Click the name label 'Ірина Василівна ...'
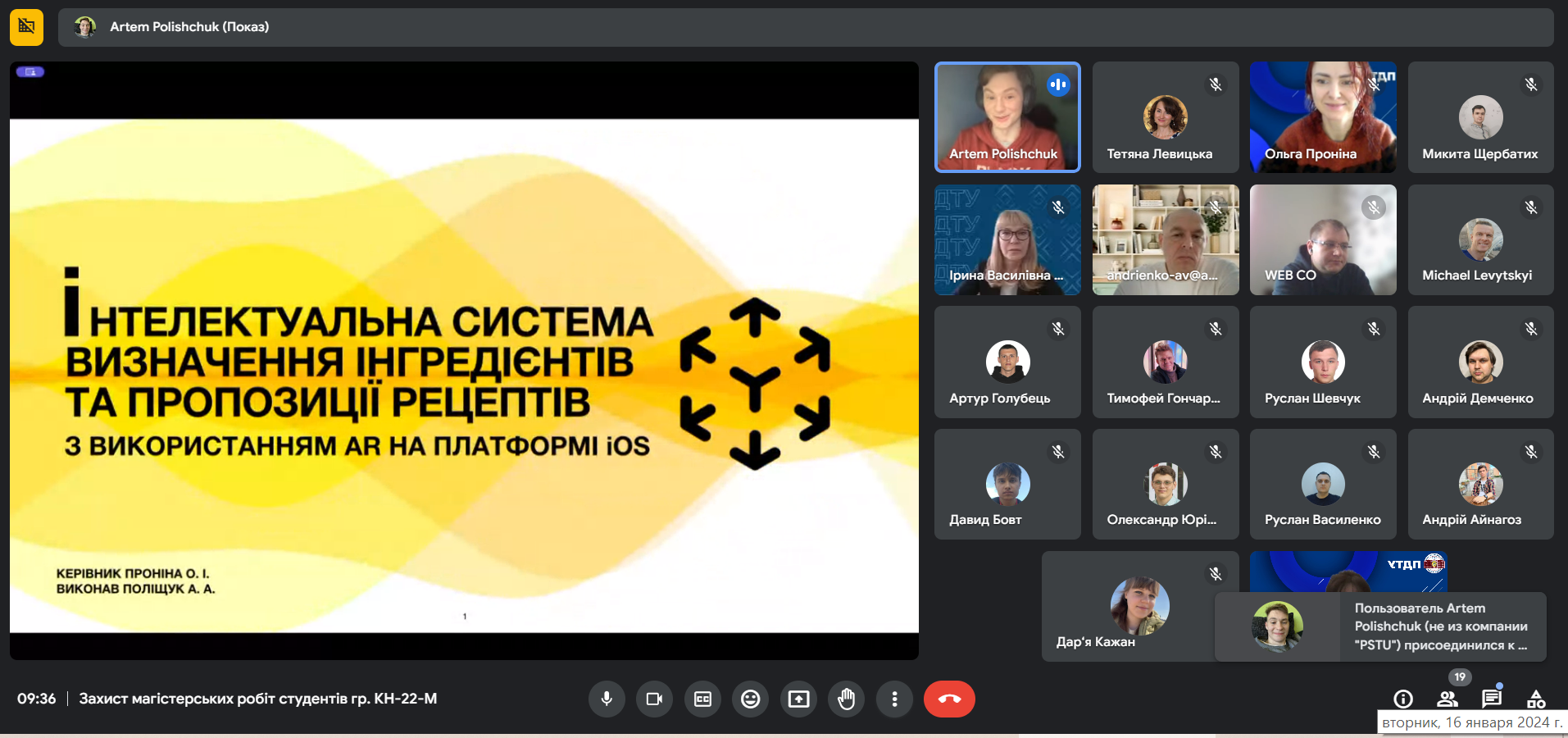 point(1006,276)
